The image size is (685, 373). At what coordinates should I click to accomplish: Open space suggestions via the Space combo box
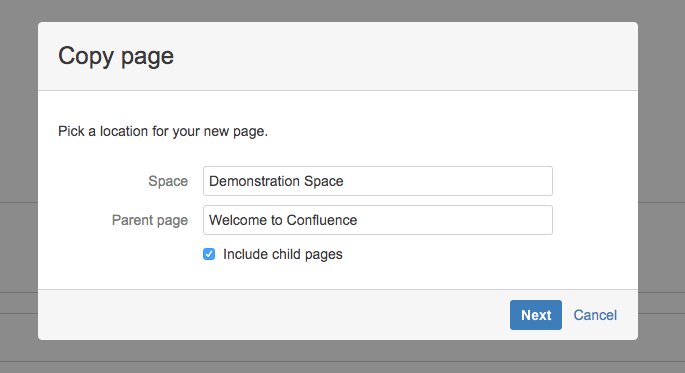[378, 181]
